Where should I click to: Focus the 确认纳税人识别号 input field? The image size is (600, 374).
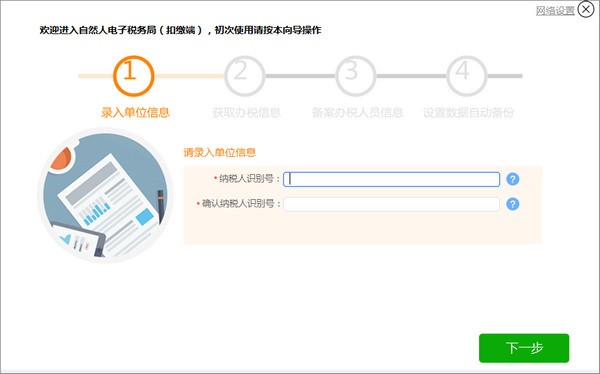click(391, 204)
